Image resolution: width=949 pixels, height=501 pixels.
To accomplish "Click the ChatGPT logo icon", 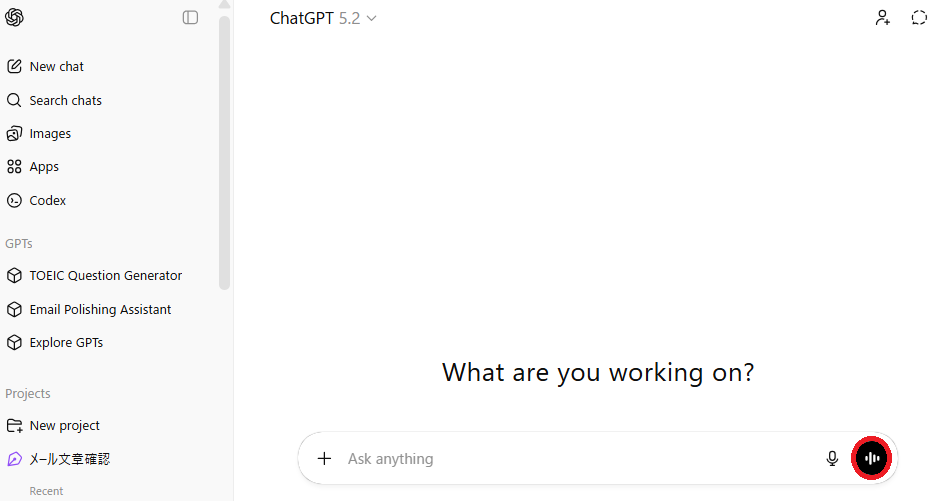I will (14, 18).
